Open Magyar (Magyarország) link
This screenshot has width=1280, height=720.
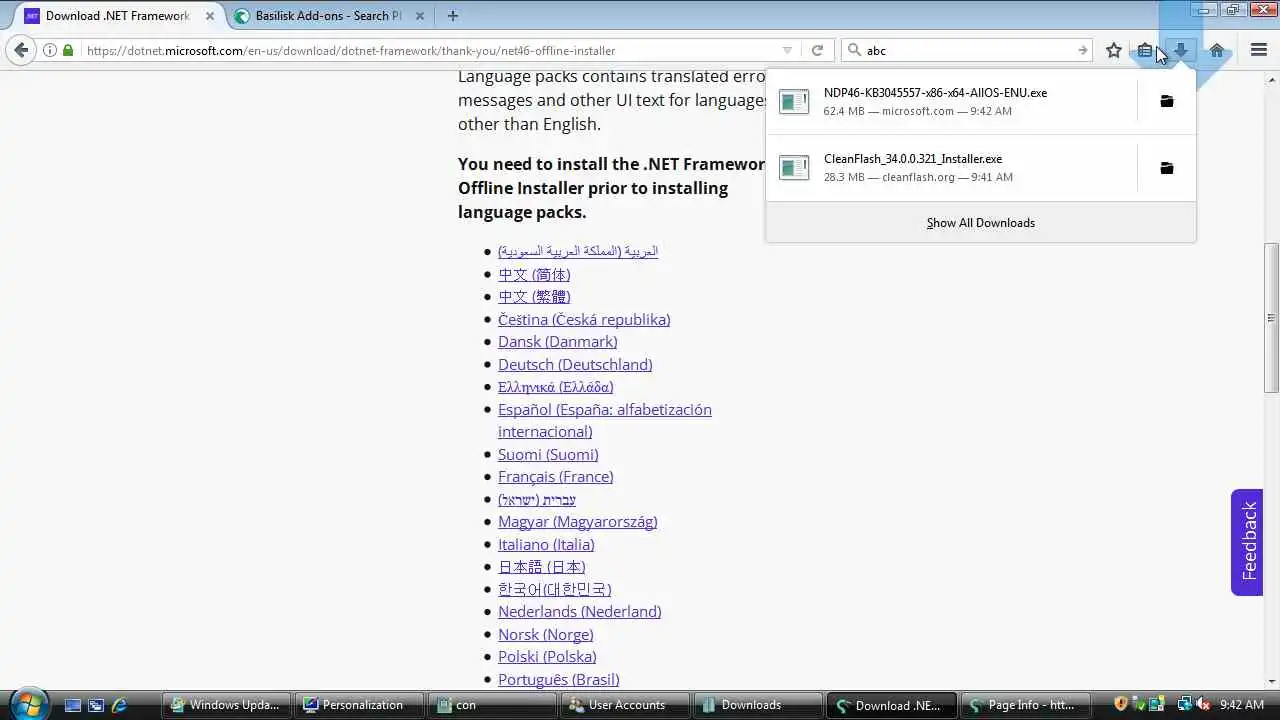coord(578,522)
